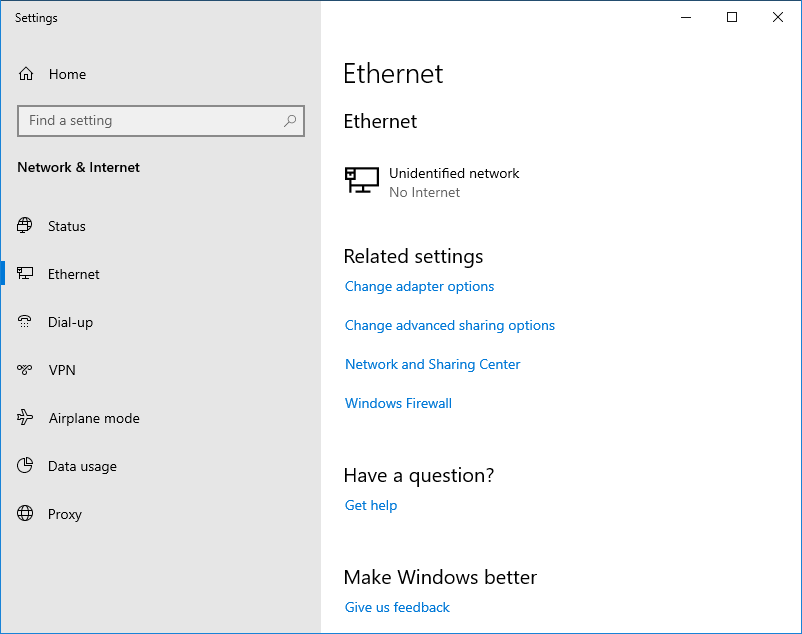Click the Ethernet monitor icon in sidebar
Screen dimensions: 802x634
coord(25,274)
